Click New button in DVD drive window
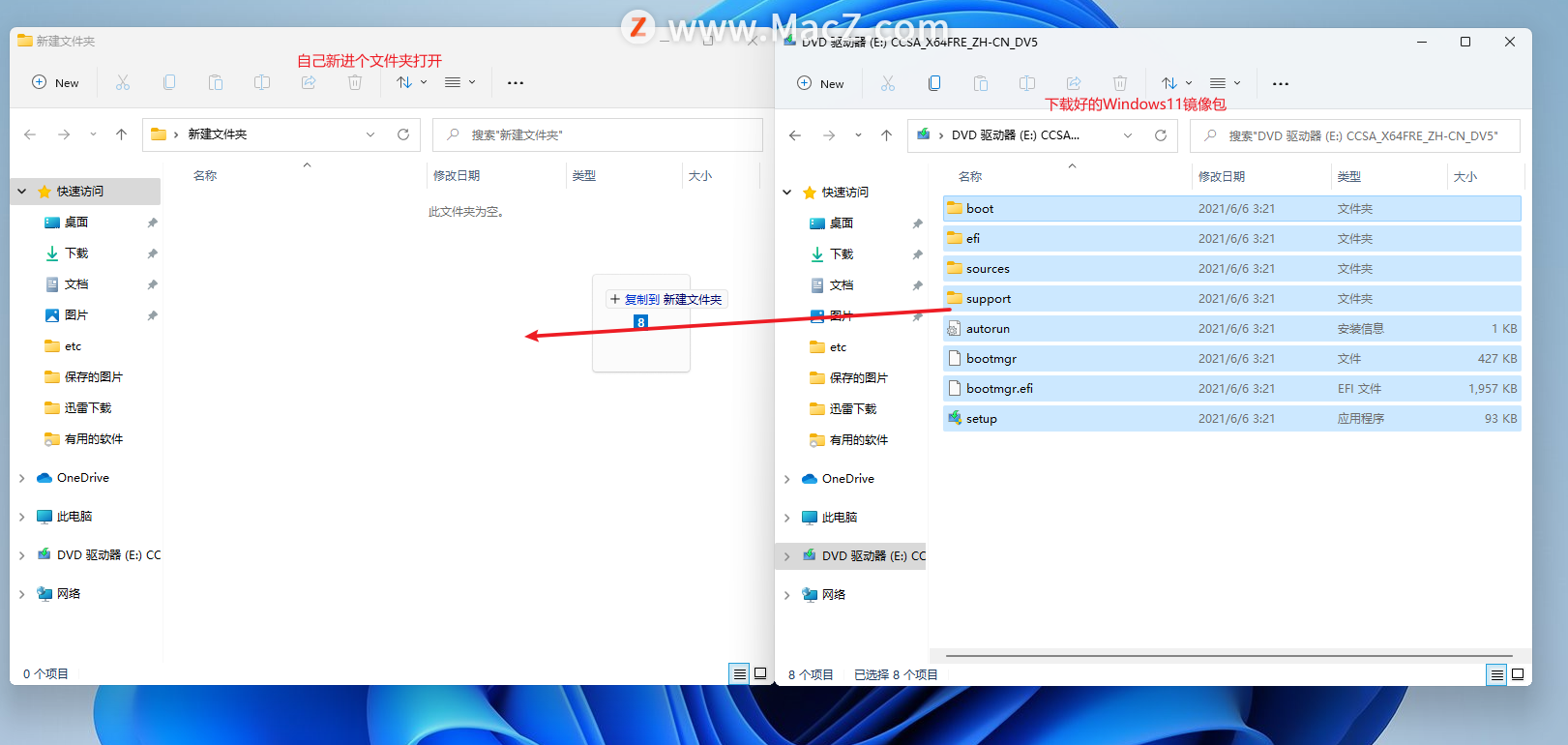Viewport: 1568px width, 745px height. tap(821, 83)
